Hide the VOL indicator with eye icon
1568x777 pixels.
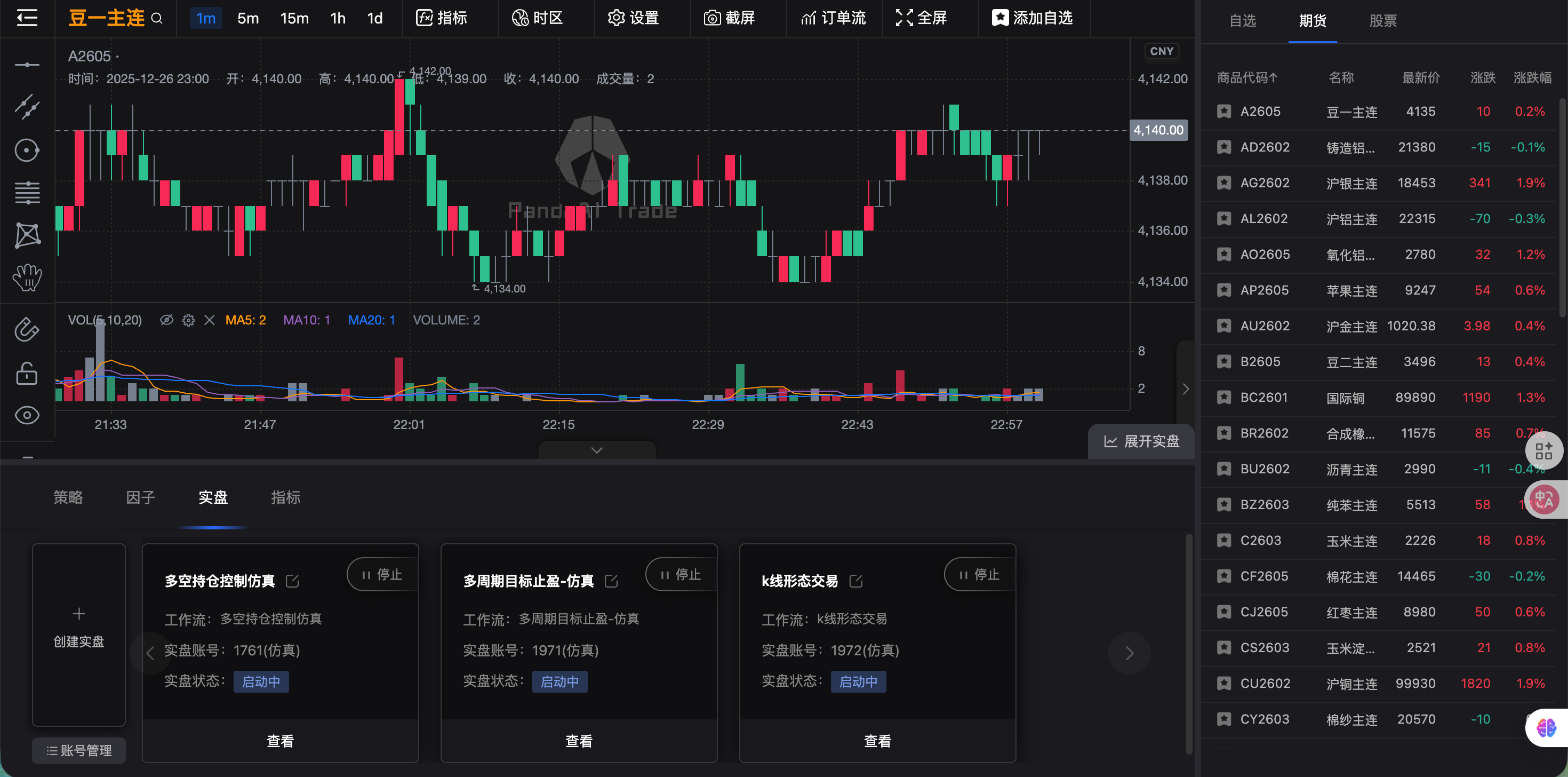pyautogui.click(x=166, y=320)
